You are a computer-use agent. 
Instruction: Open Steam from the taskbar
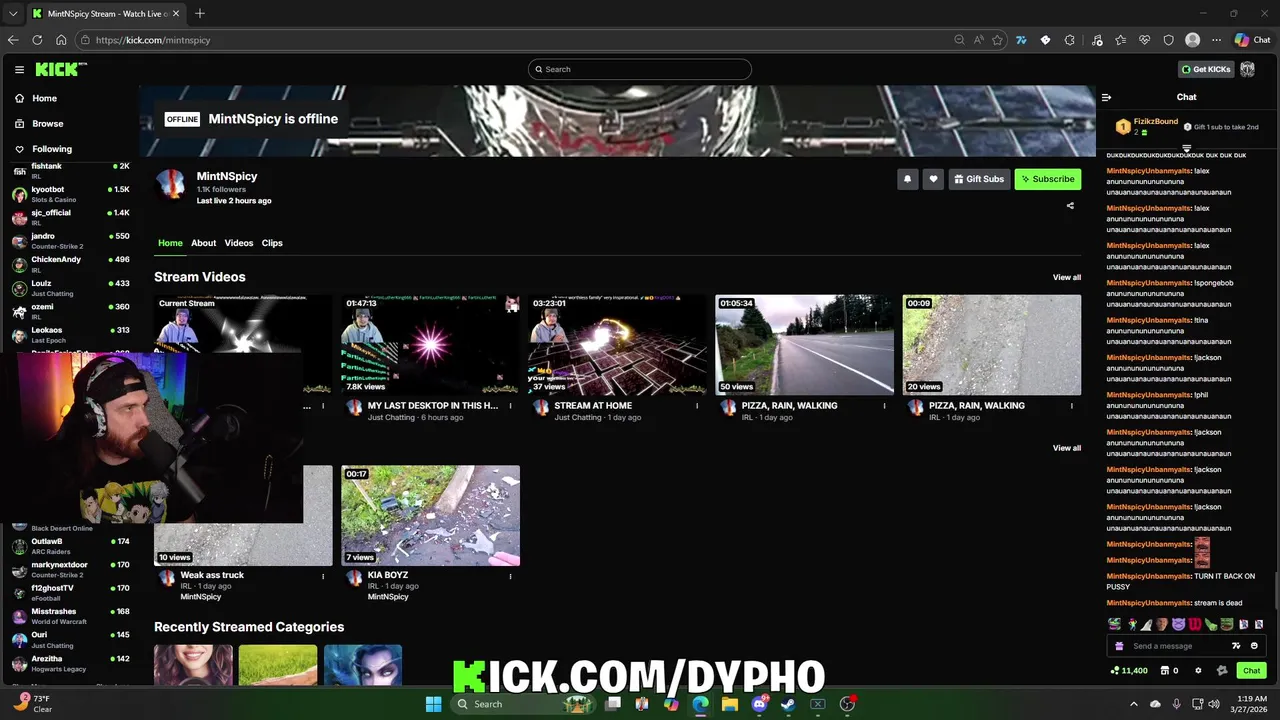(788, 704)
